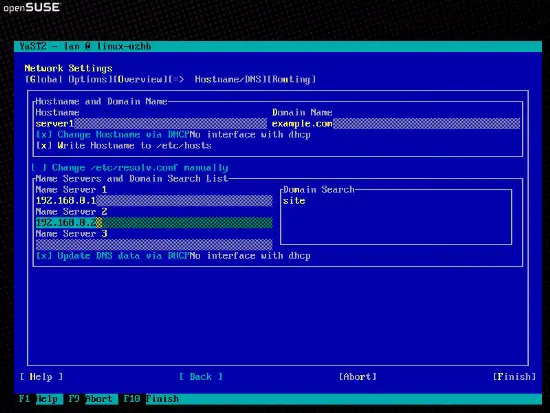This screenshot has height=413, width=550.
Task: Click the Help button
Action: tap(41, 377)
